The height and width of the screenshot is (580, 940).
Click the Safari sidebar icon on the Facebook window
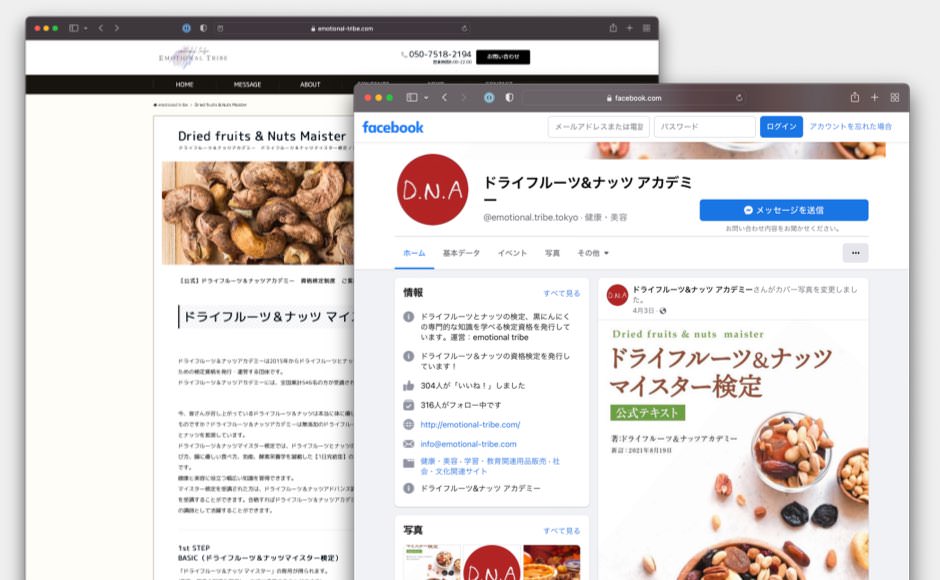coord(410,97)
